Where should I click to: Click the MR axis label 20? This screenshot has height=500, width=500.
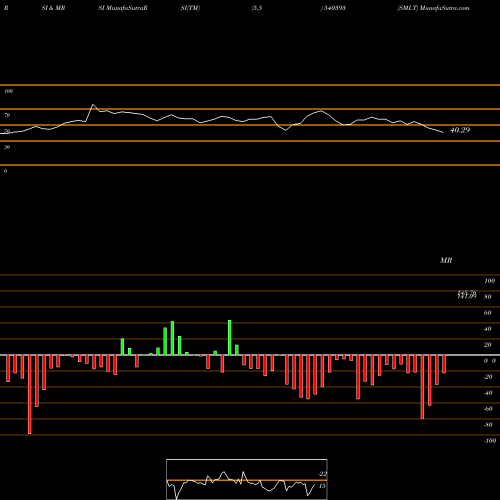tap(488, 345)
